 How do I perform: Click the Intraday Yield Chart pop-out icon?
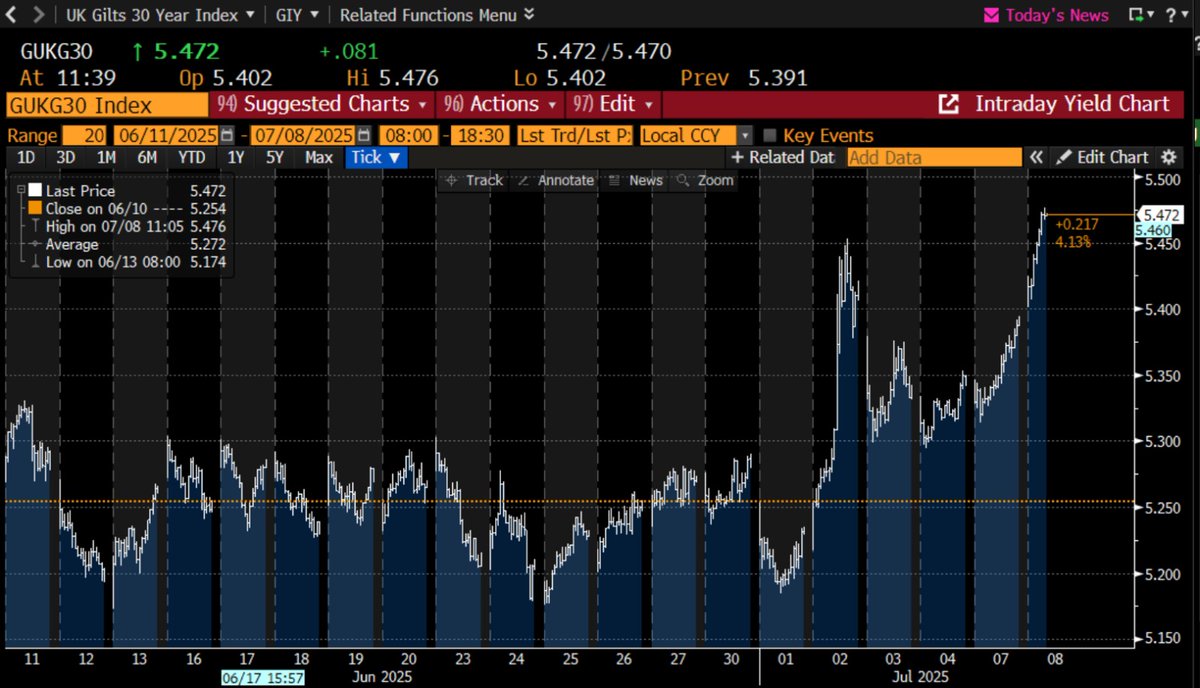(948, 104)
